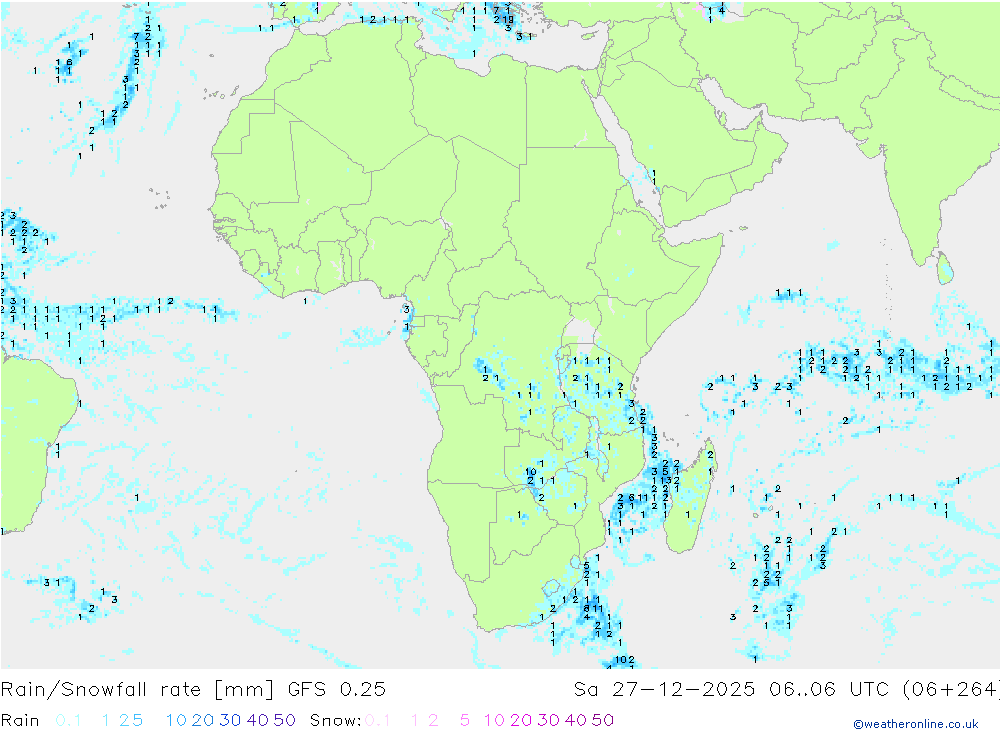Image resolution: width=1000 pixels, height=733 pixels.
Task: Click the date '27-12-2025'
Action: pos(684,690)
